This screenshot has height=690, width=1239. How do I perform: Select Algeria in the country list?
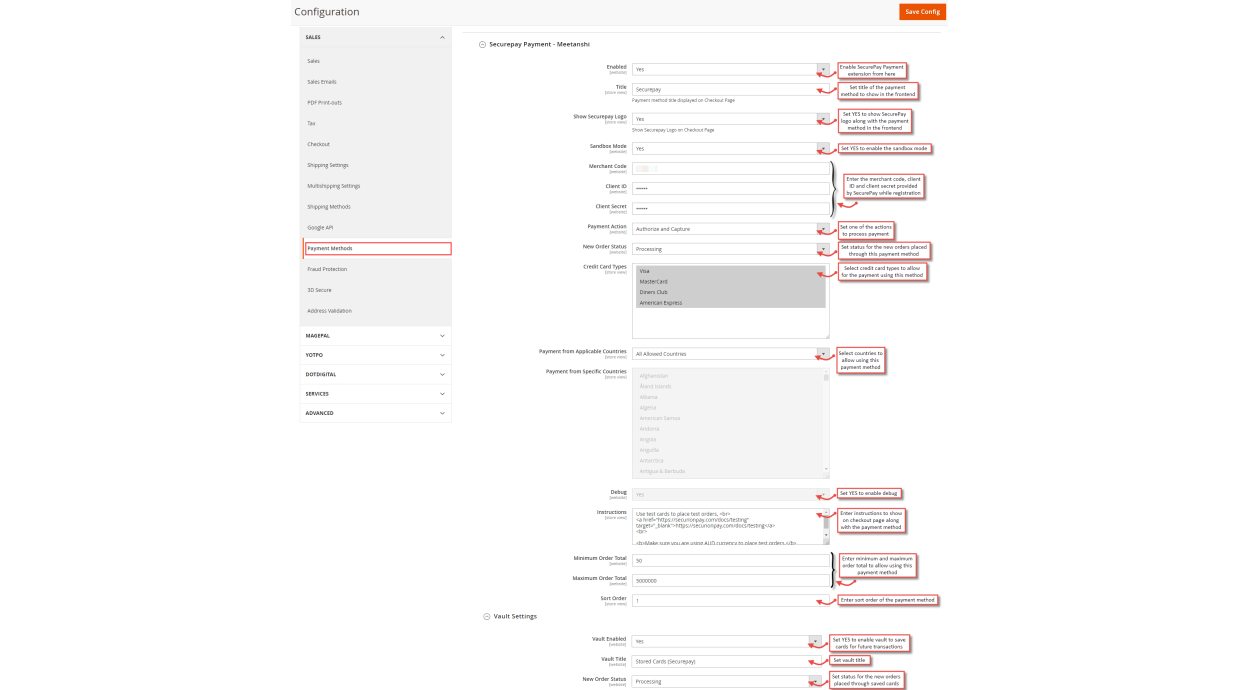tap(728, 407)
